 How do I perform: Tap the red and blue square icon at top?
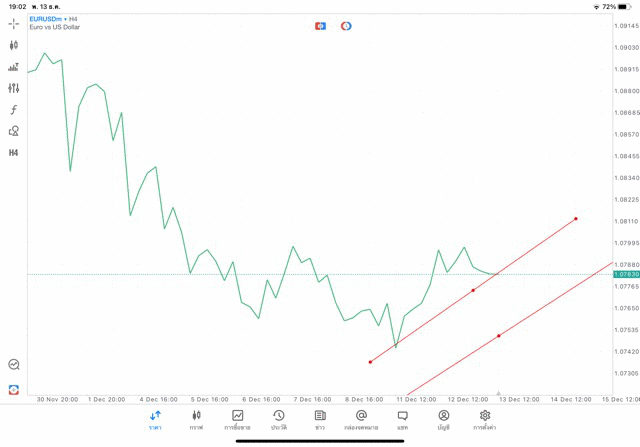[x=320, y=26]
